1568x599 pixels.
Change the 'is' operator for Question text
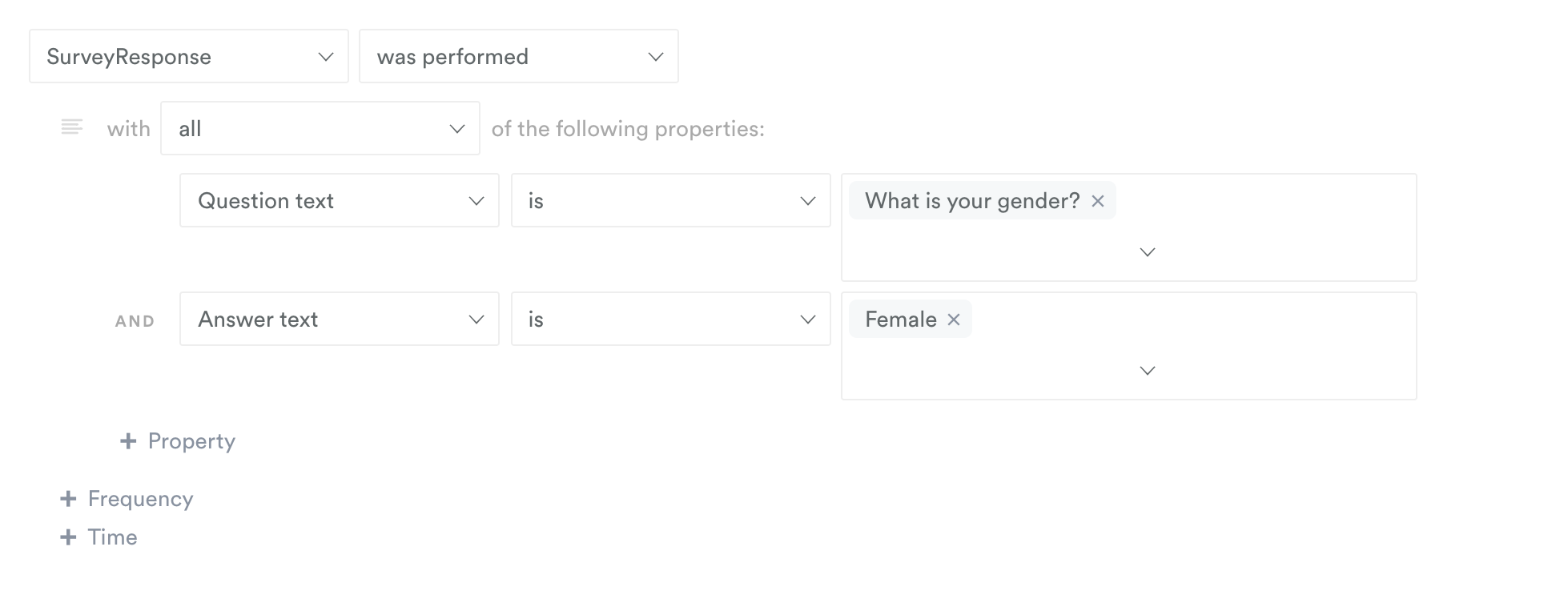pos(671,200)
